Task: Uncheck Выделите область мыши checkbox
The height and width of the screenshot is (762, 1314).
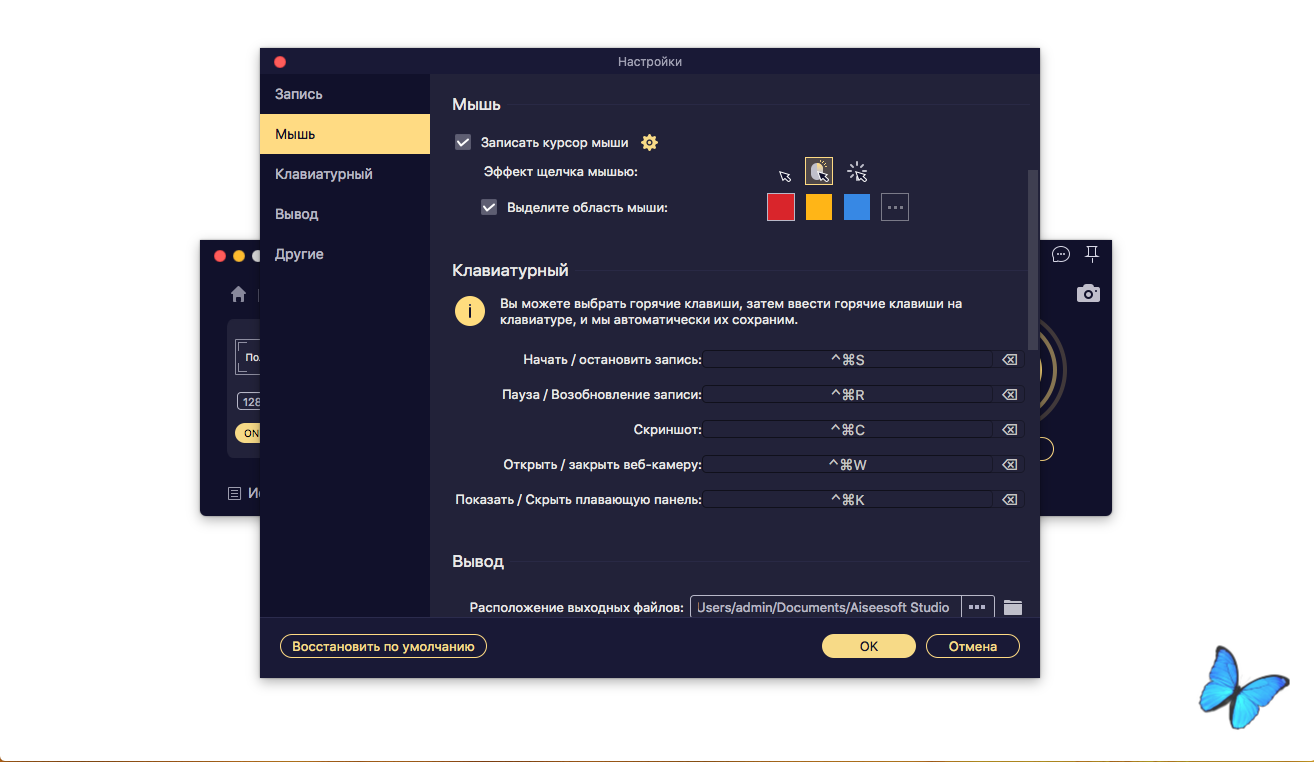Action: [489, 208]
